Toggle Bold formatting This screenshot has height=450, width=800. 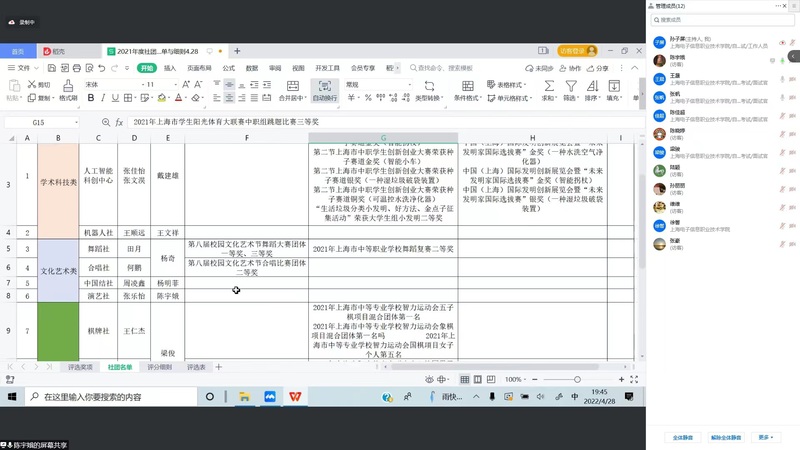point(91,98)
